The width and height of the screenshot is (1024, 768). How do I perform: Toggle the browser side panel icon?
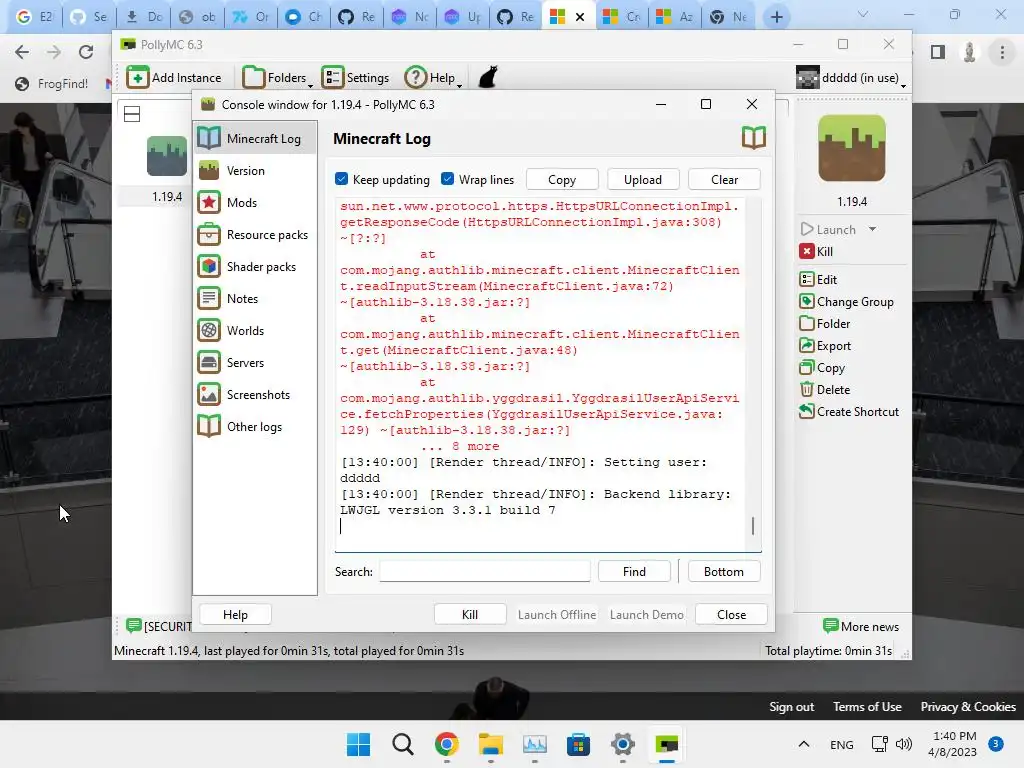pos(938,52)
